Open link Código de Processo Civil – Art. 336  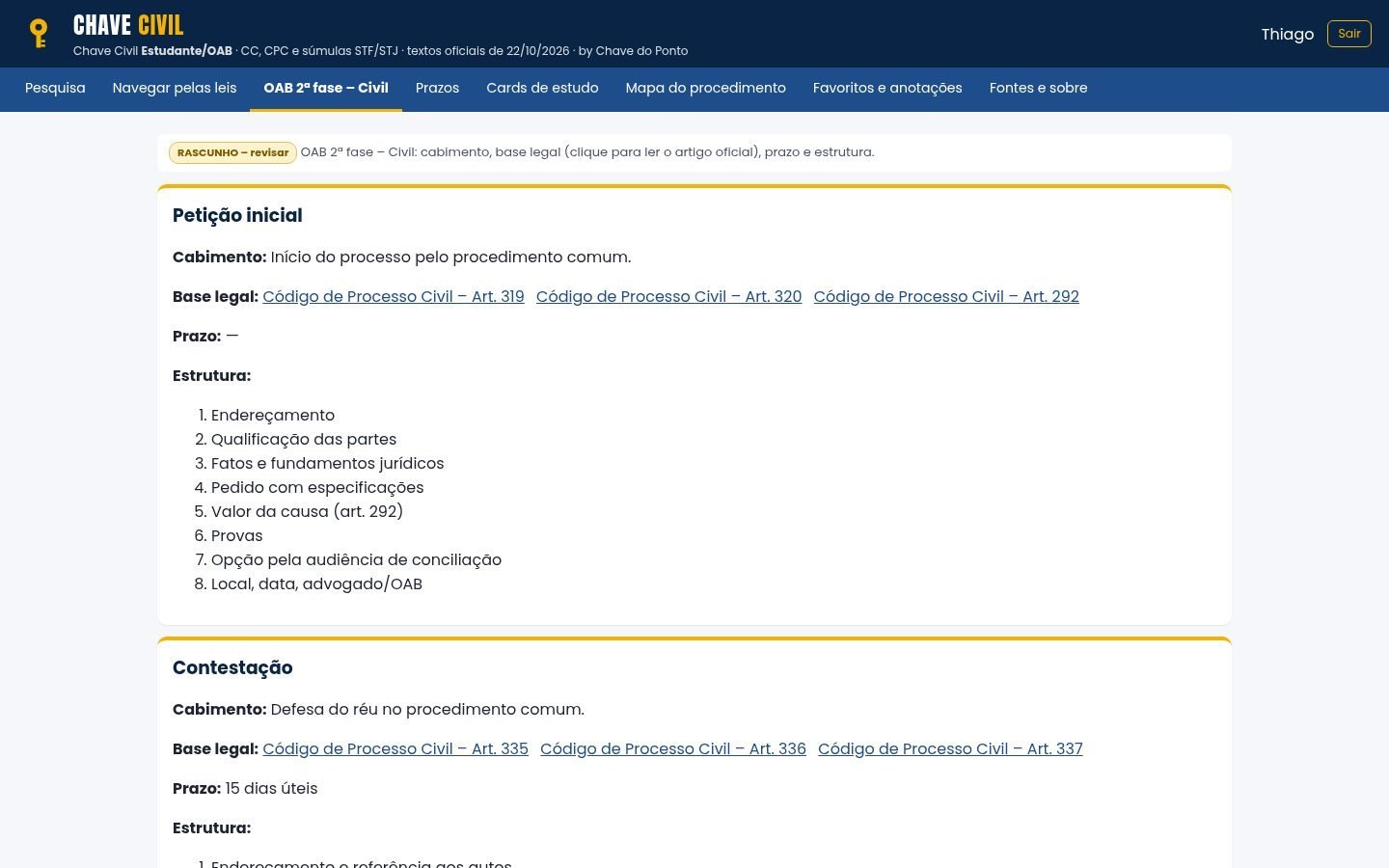(x=673, y=749)
